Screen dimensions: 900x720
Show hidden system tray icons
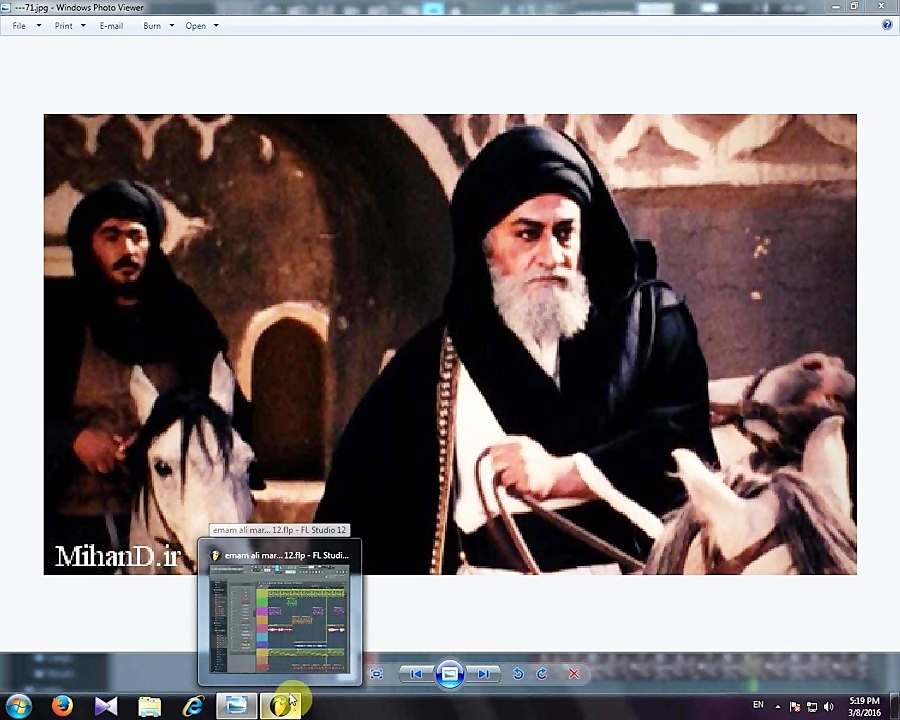tap(778, 707)
